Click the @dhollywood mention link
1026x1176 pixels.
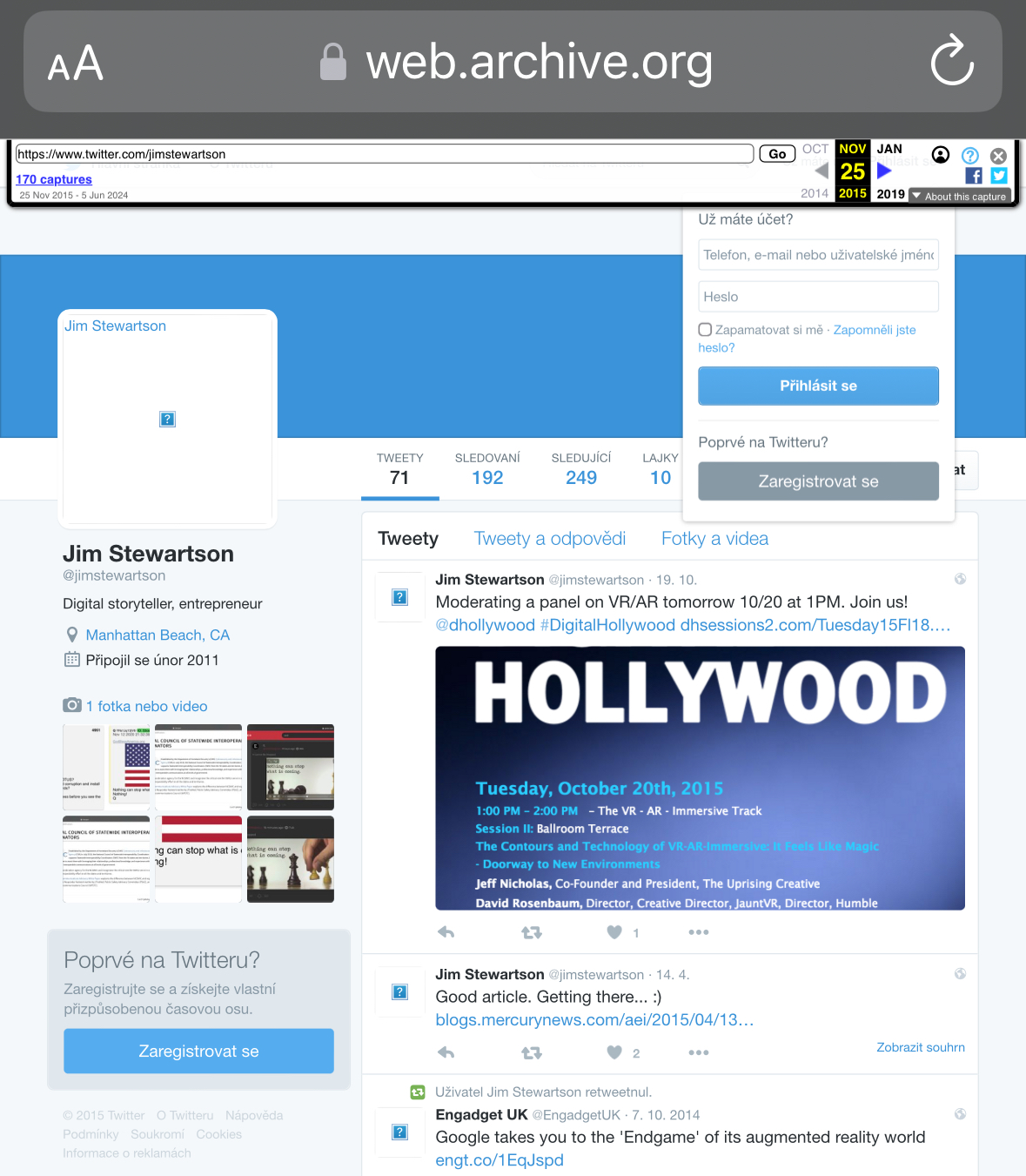pos(486,625)
